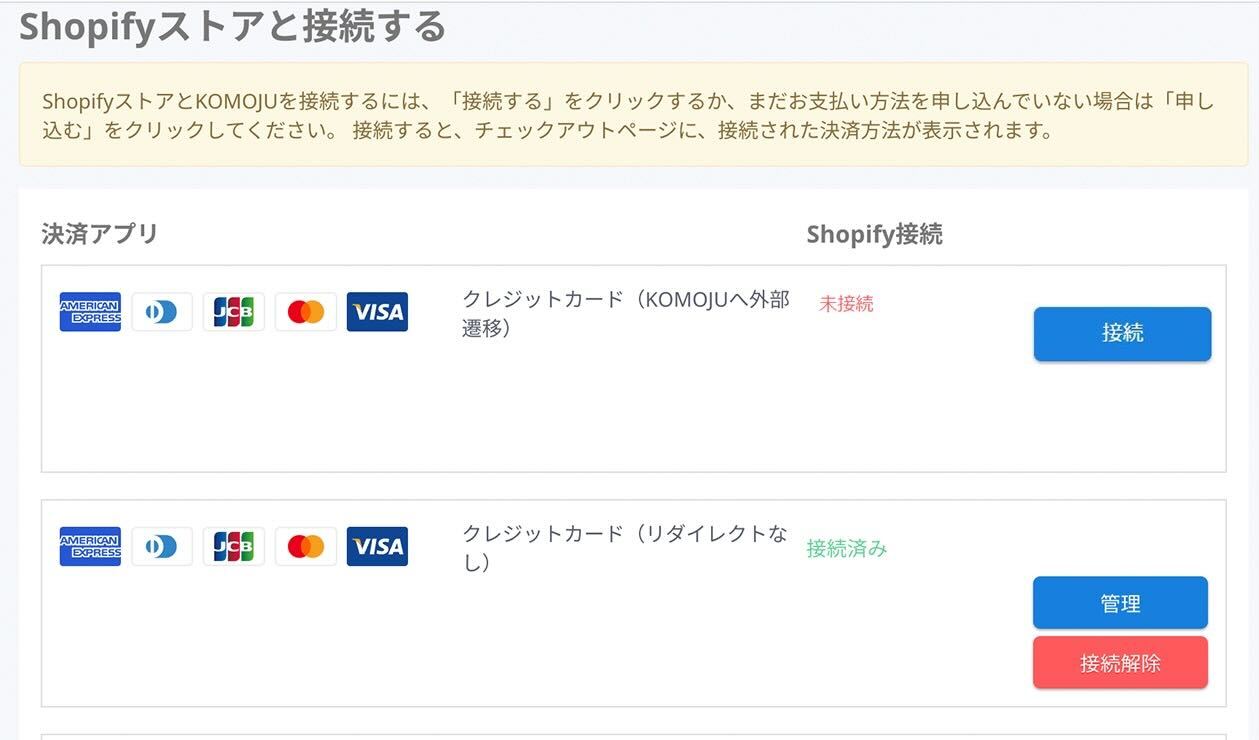Screen dimensions: 1259x740
Task: Click the Shopifyストアと接続する page heading
Action: [x=232, y=27]
